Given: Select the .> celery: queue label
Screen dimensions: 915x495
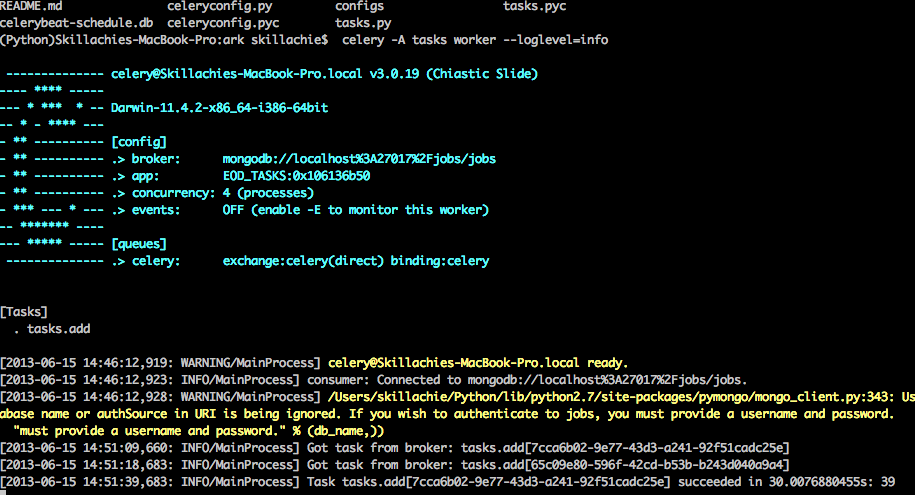Looking at the screenshot, I should (x=146, y=261).
